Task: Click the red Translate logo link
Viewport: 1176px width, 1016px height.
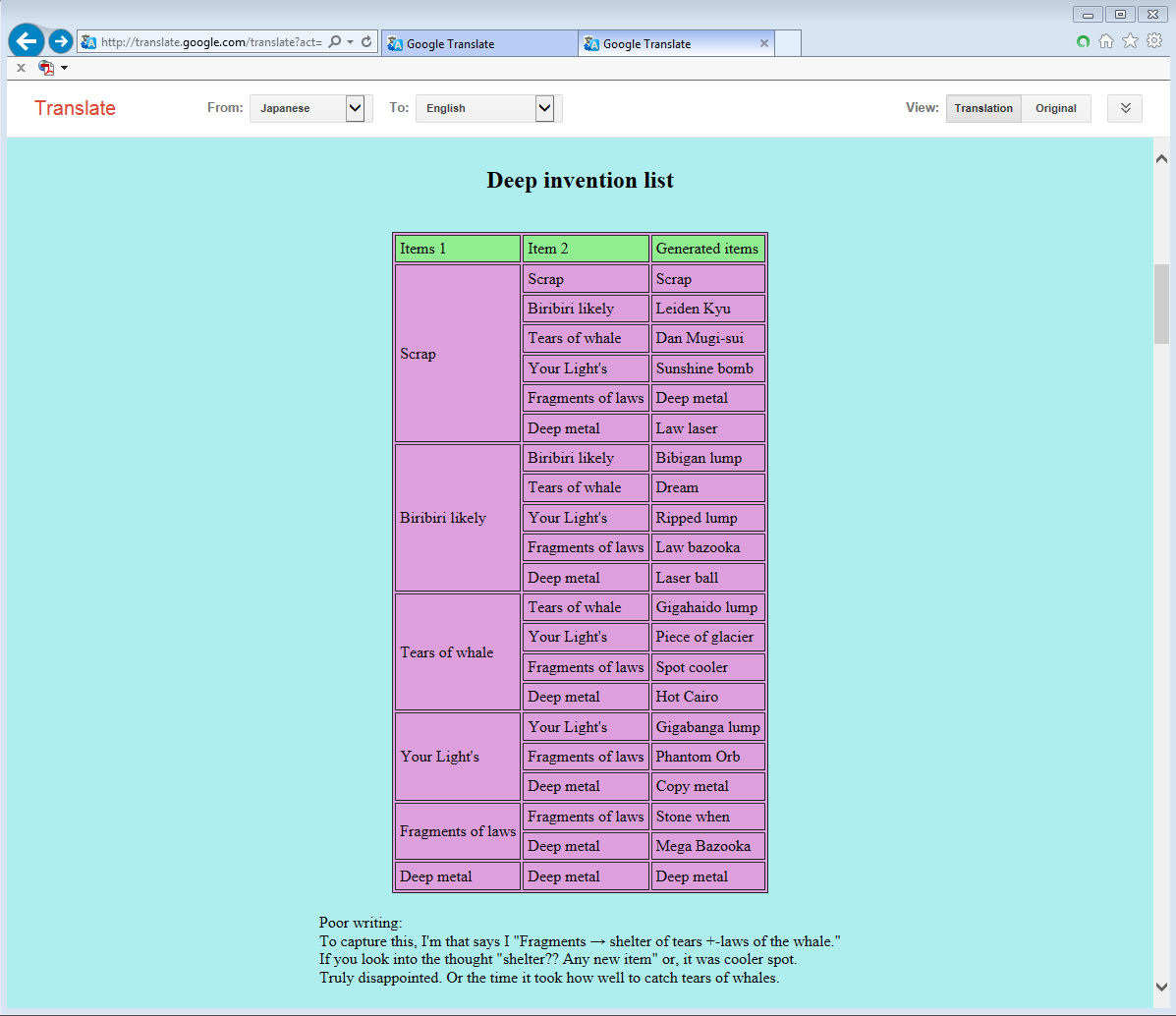Action: 75,108
